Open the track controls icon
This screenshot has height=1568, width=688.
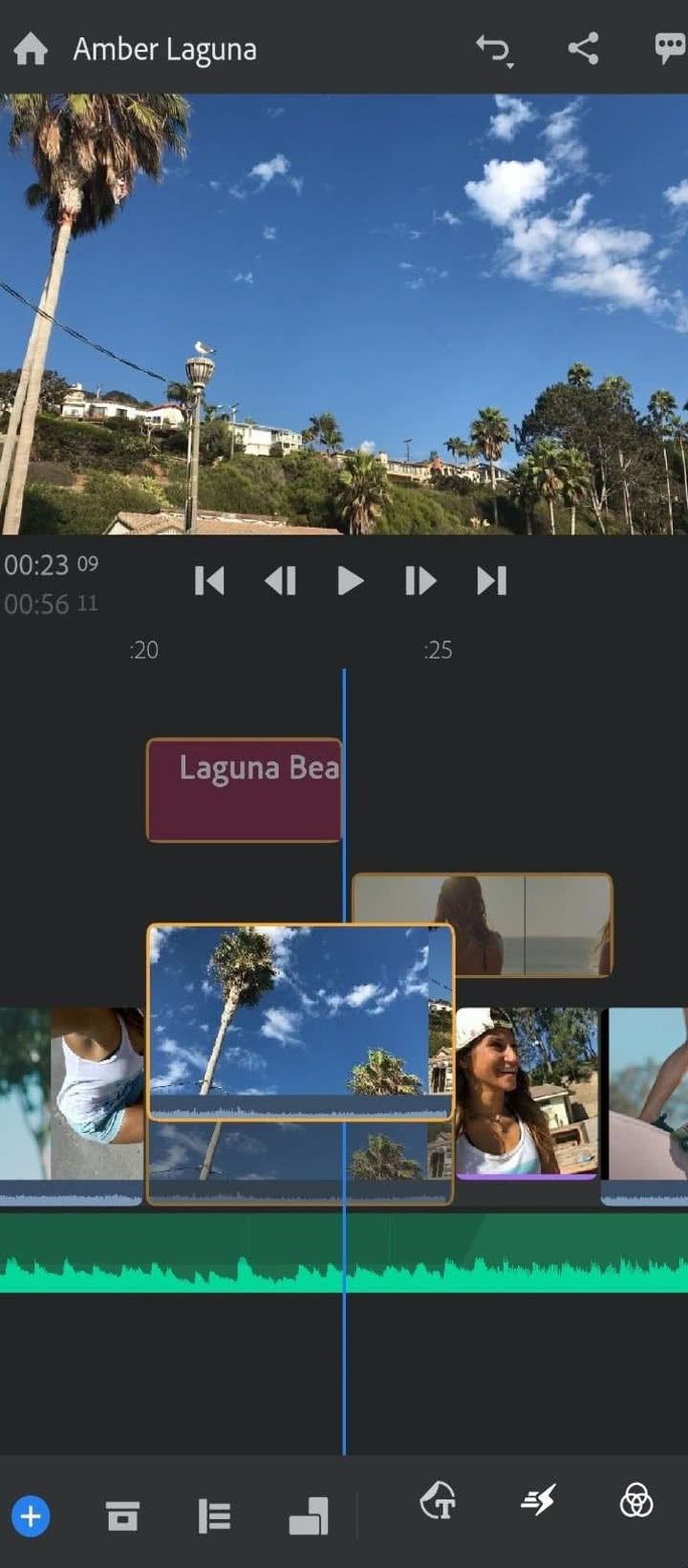[215, 1516]
